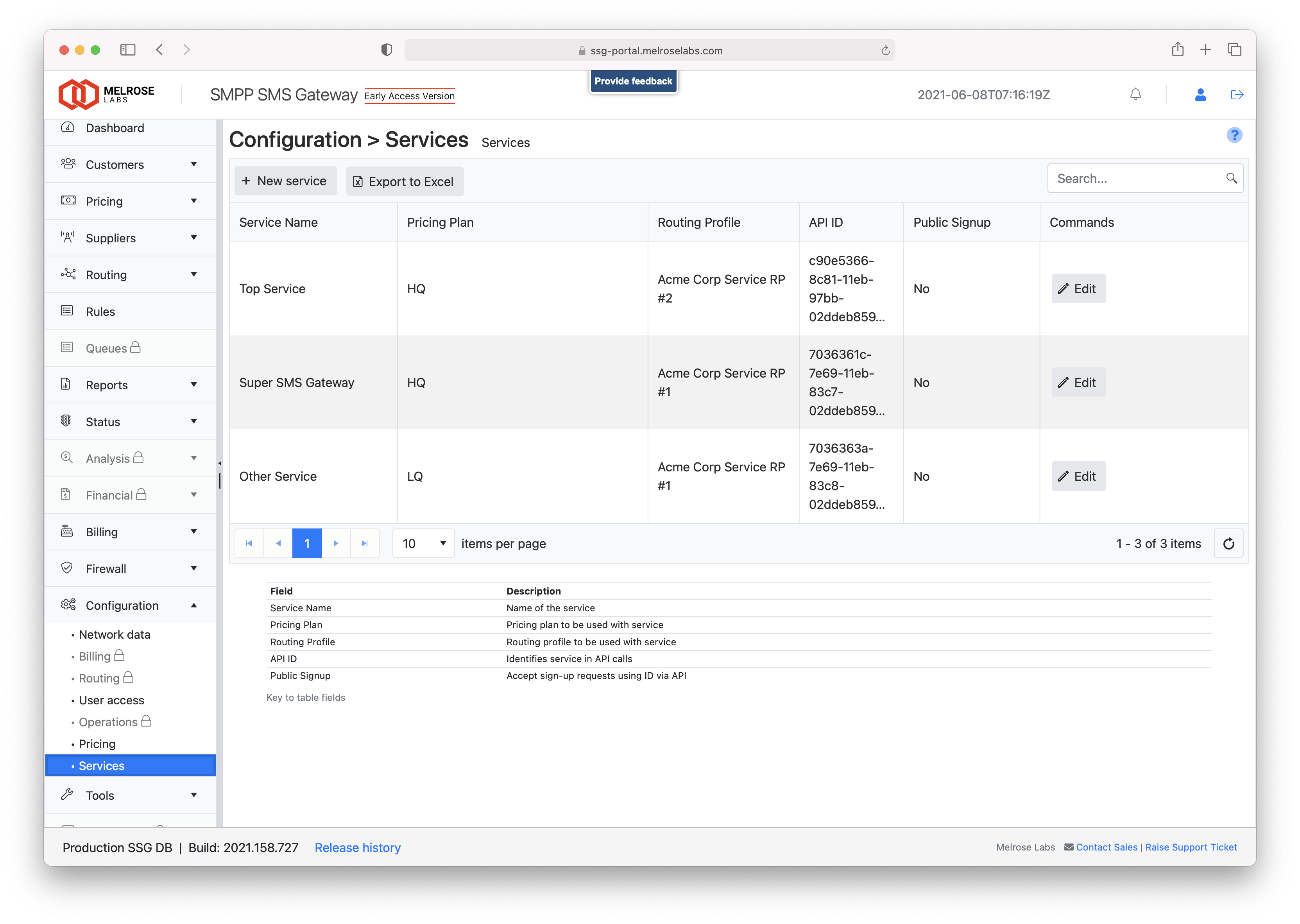Toggle the Safari sidebar icon

click(127, 50)
